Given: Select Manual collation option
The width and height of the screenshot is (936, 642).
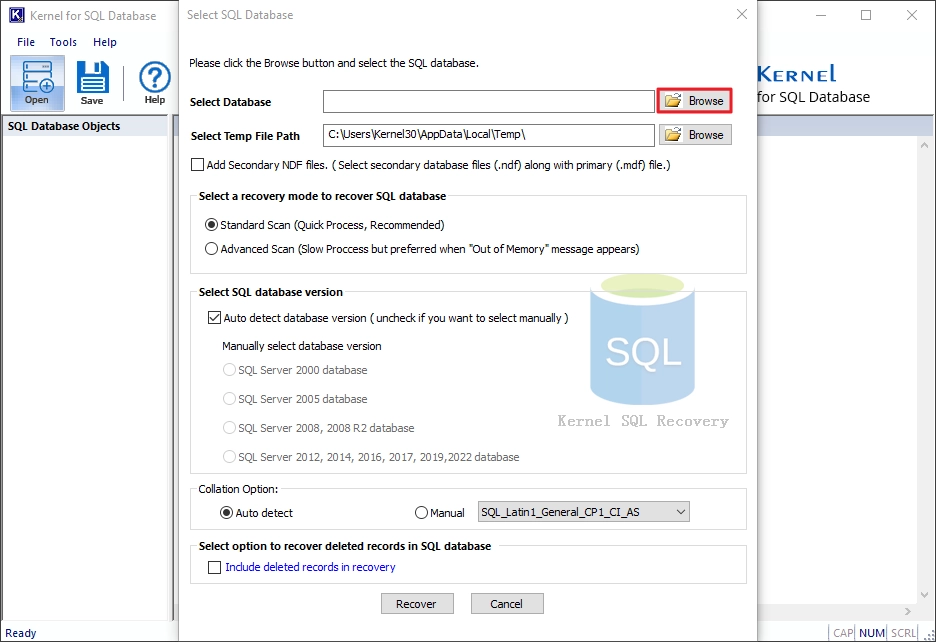Looking at the screenshot, I should click(x=421, y=512).
